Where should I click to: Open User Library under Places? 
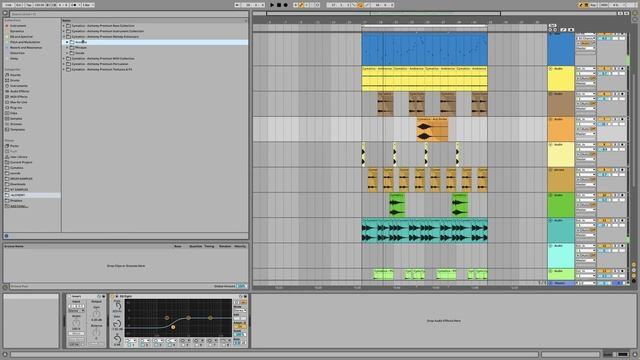point(19,157)
